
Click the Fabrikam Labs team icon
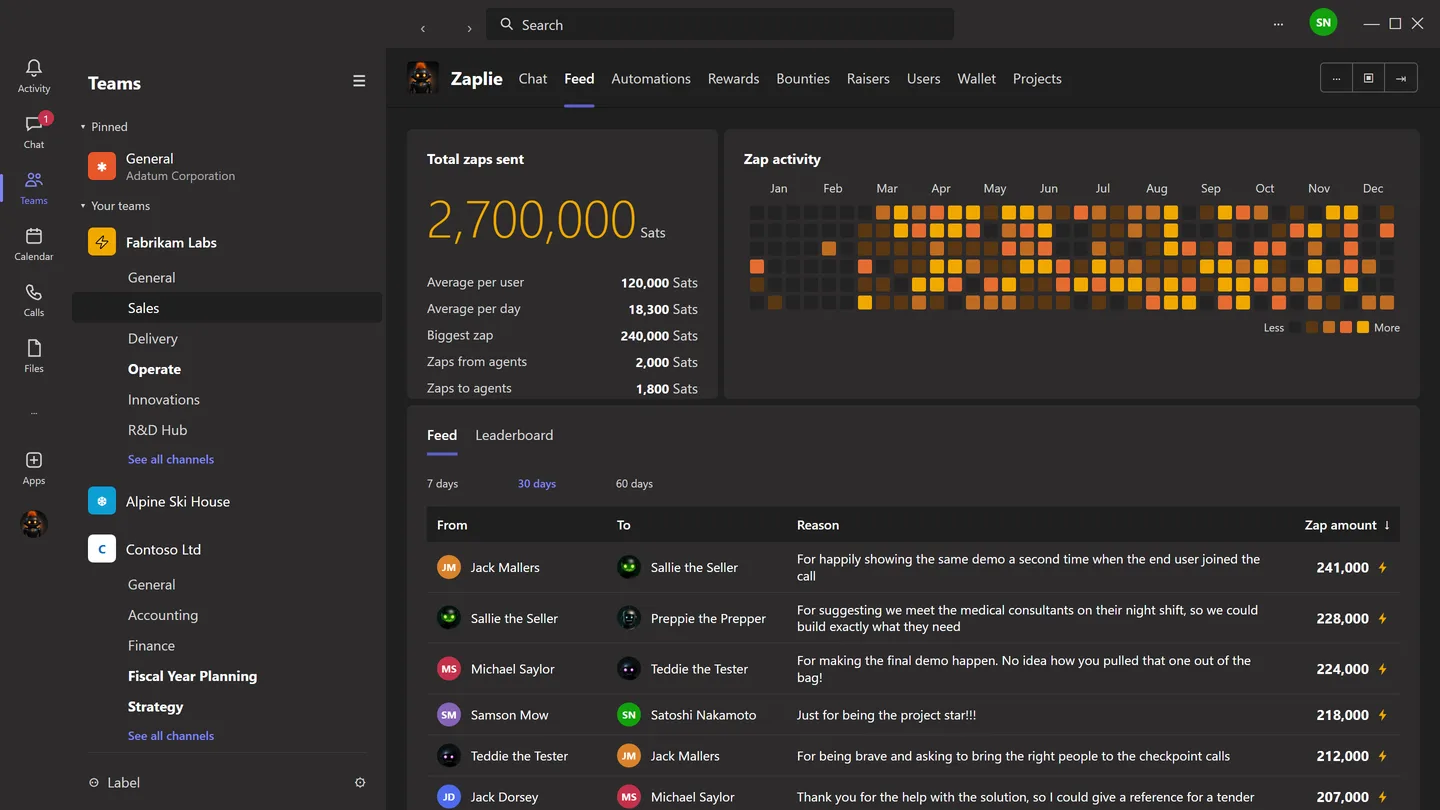click(102, 242)
